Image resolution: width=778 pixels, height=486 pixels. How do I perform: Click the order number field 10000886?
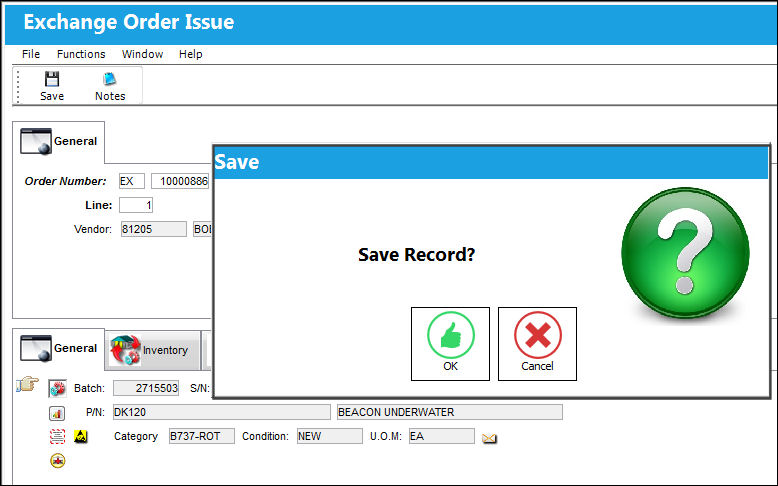[x=181, y=181]
